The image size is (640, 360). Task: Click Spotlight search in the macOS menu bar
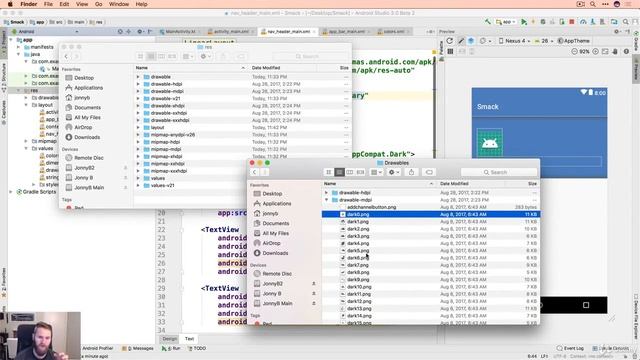pyautogui.click(x=593, y=4)
